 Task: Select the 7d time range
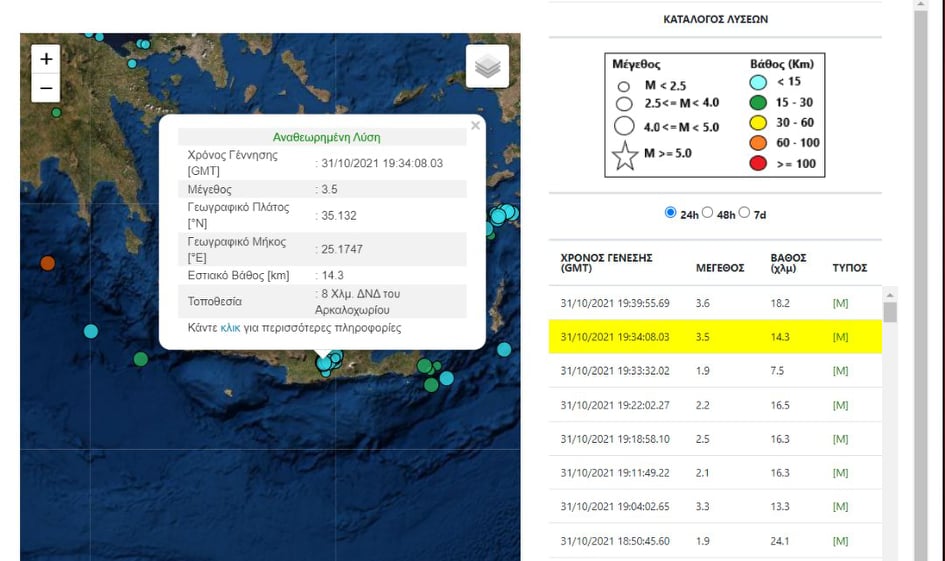tap(744, 213)
